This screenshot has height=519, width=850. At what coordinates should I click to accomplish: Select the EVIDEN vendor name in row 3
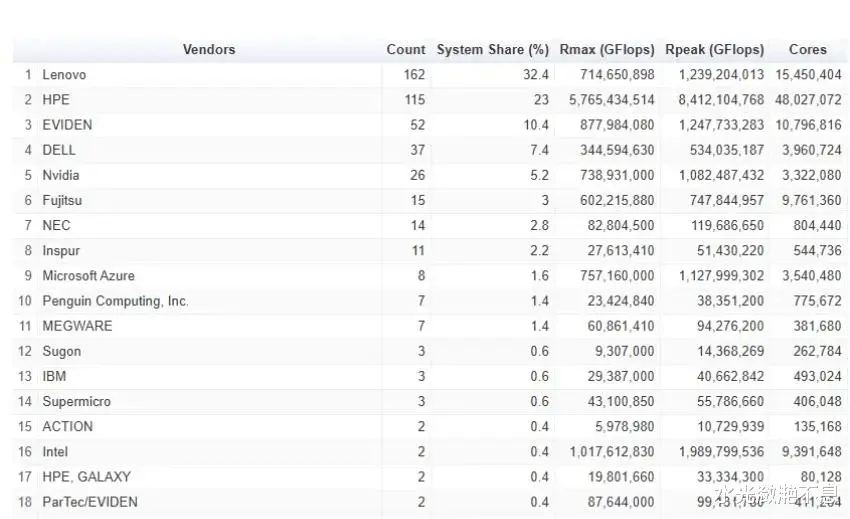click(x=67, y=125)
